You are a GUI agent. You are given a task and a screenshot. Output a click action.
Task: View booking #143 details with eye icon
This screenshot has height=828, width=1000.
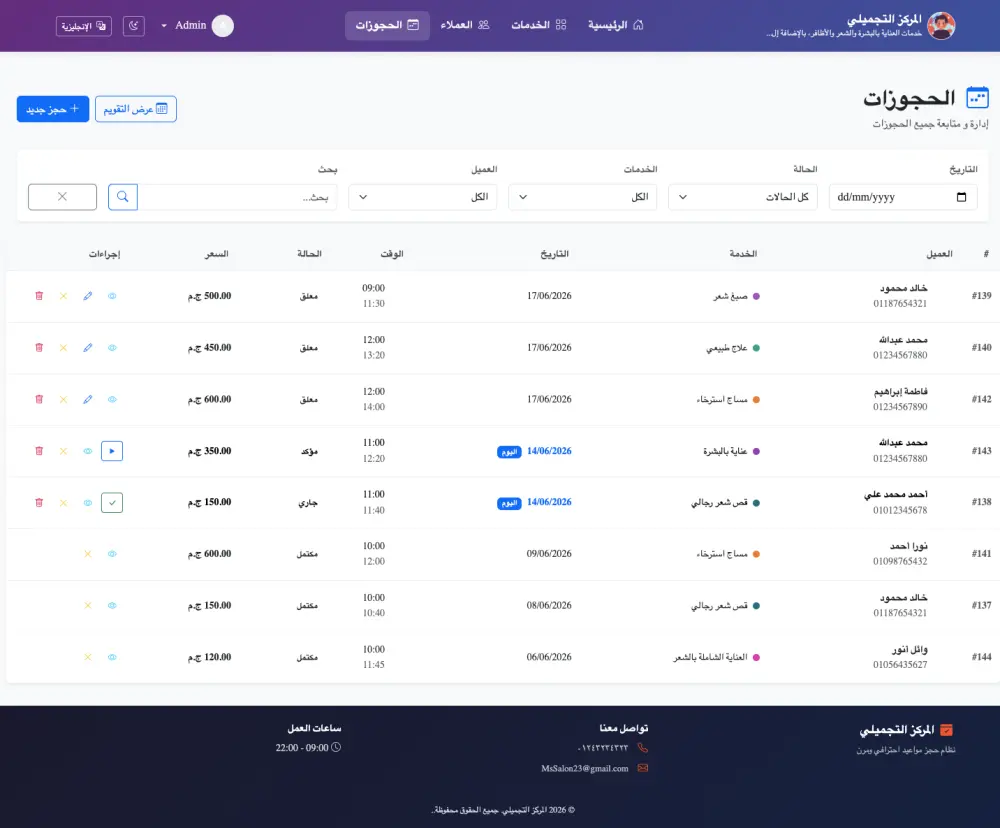[x=88, y=451]
